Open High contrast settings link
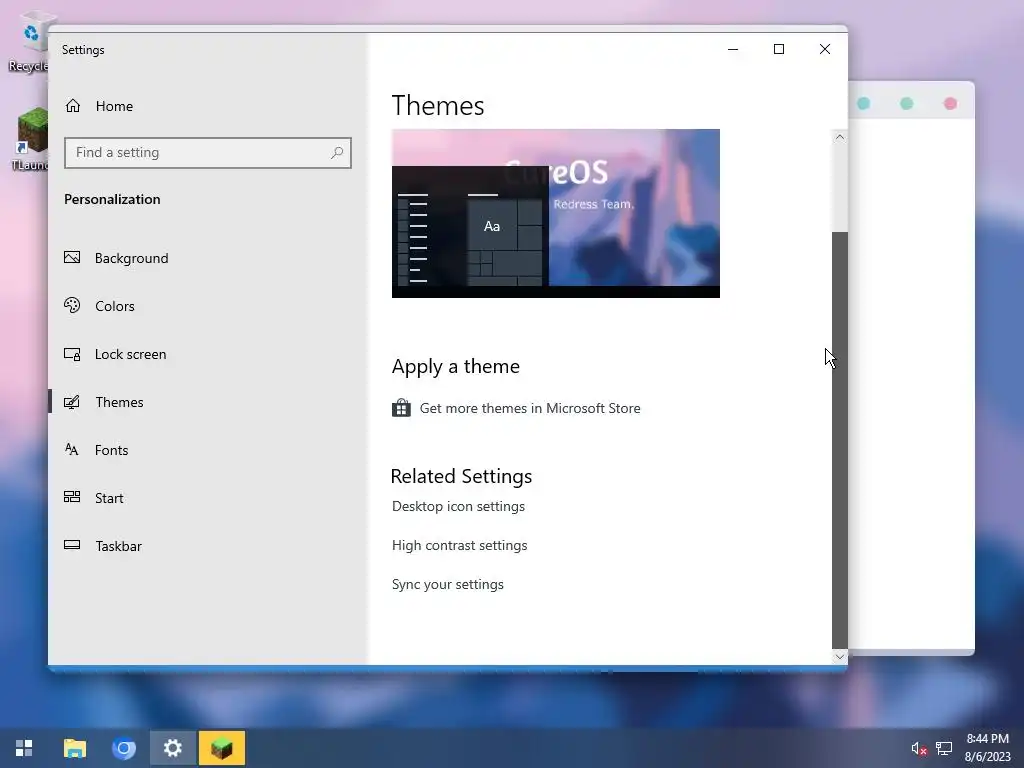 [460, 545]
